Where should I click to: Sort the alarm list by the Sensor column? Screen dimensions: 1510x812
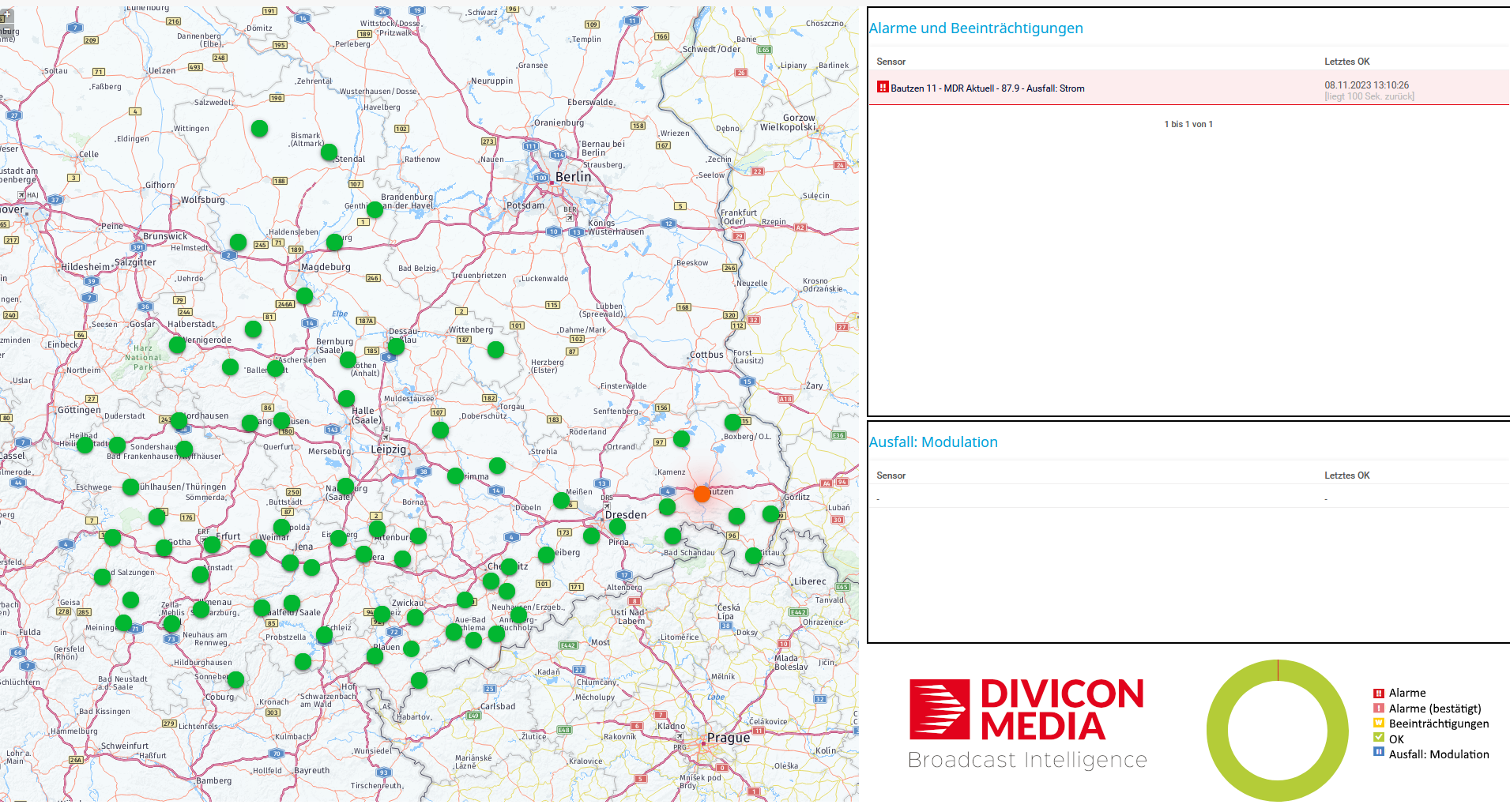click(x=891, y=61)
